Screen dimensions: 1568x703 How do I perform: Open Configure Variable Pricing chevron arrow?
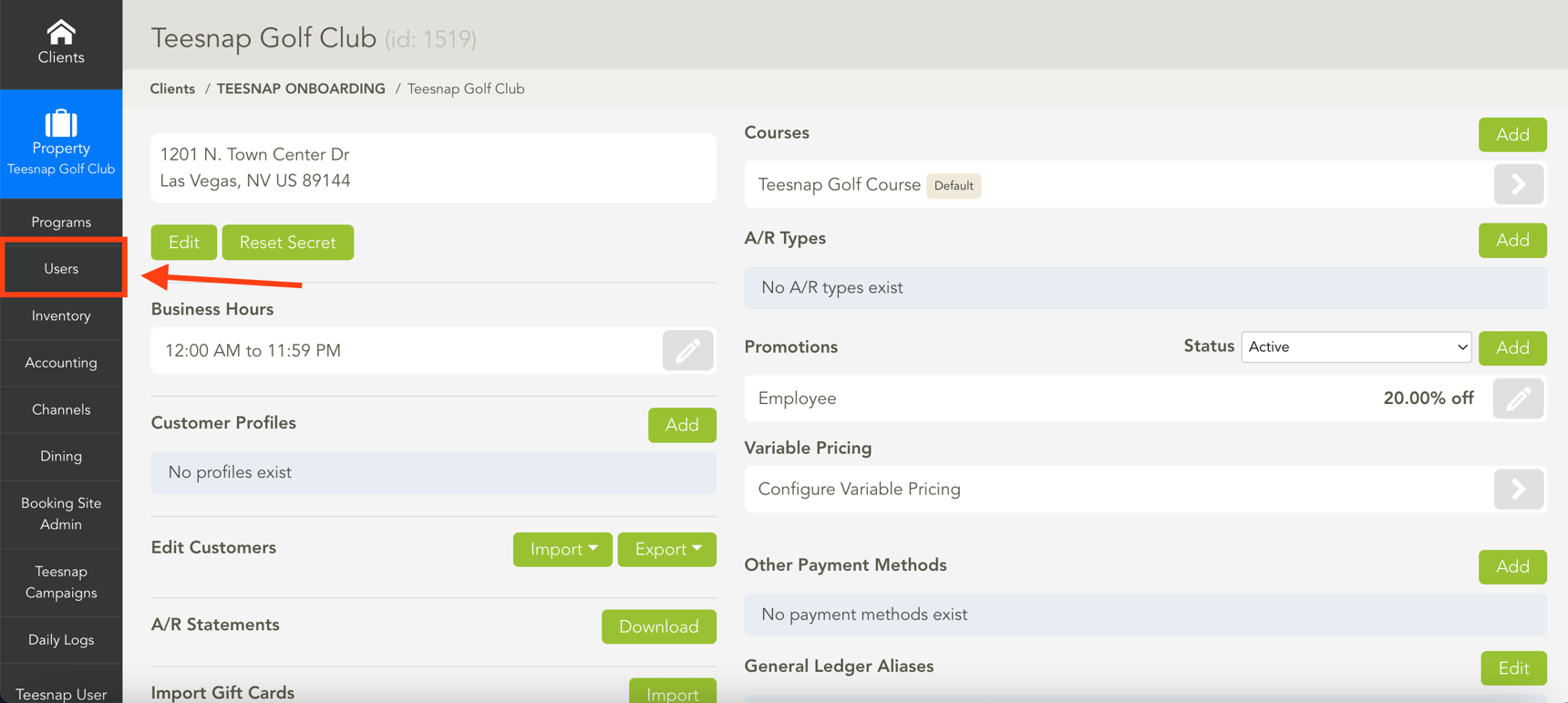pos(1518,490)
